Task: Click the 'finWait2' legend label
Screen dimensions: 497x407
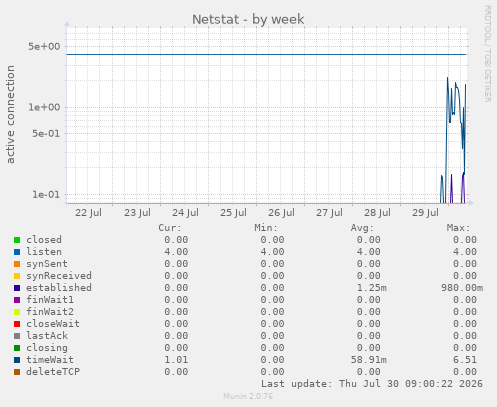Action: tap(50, 312)
